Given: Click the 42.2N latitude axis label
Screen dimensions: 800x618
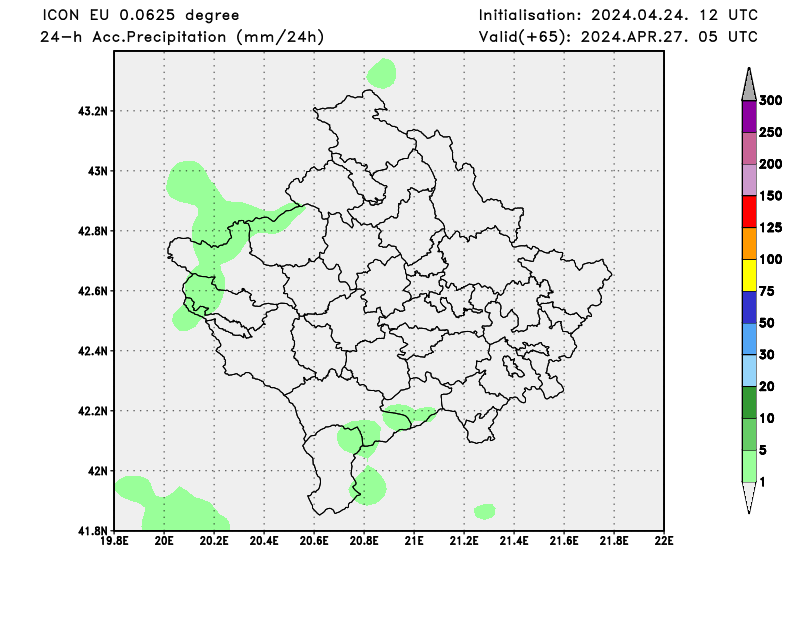Looking at the screenshot, I should [93, 411].
